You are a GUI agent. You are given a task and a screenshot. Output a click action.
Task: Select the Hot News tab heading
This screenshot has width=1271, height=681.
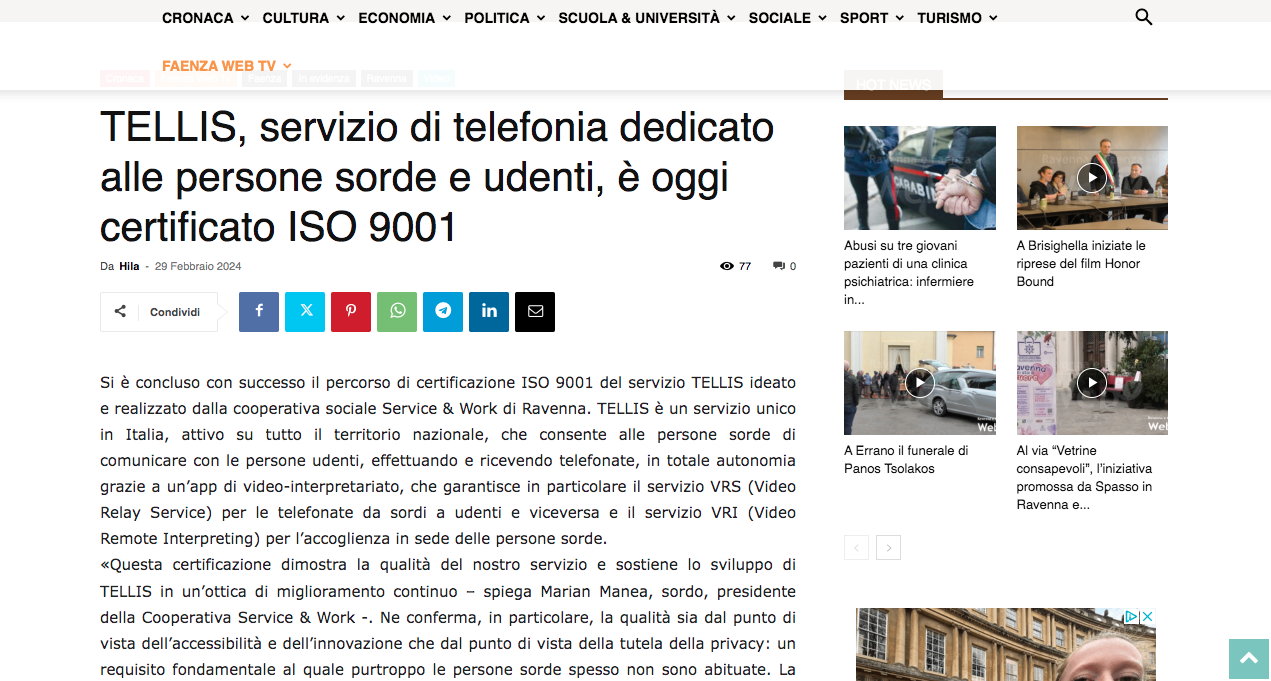[x=893, y=84]
